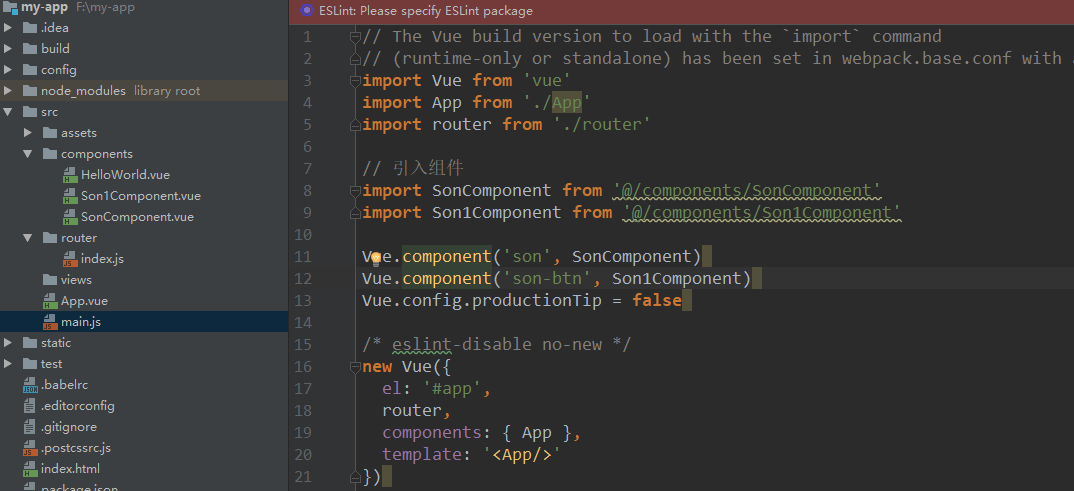
Task: Expand the build folder arrow
Action: click(x=8, y=49)
